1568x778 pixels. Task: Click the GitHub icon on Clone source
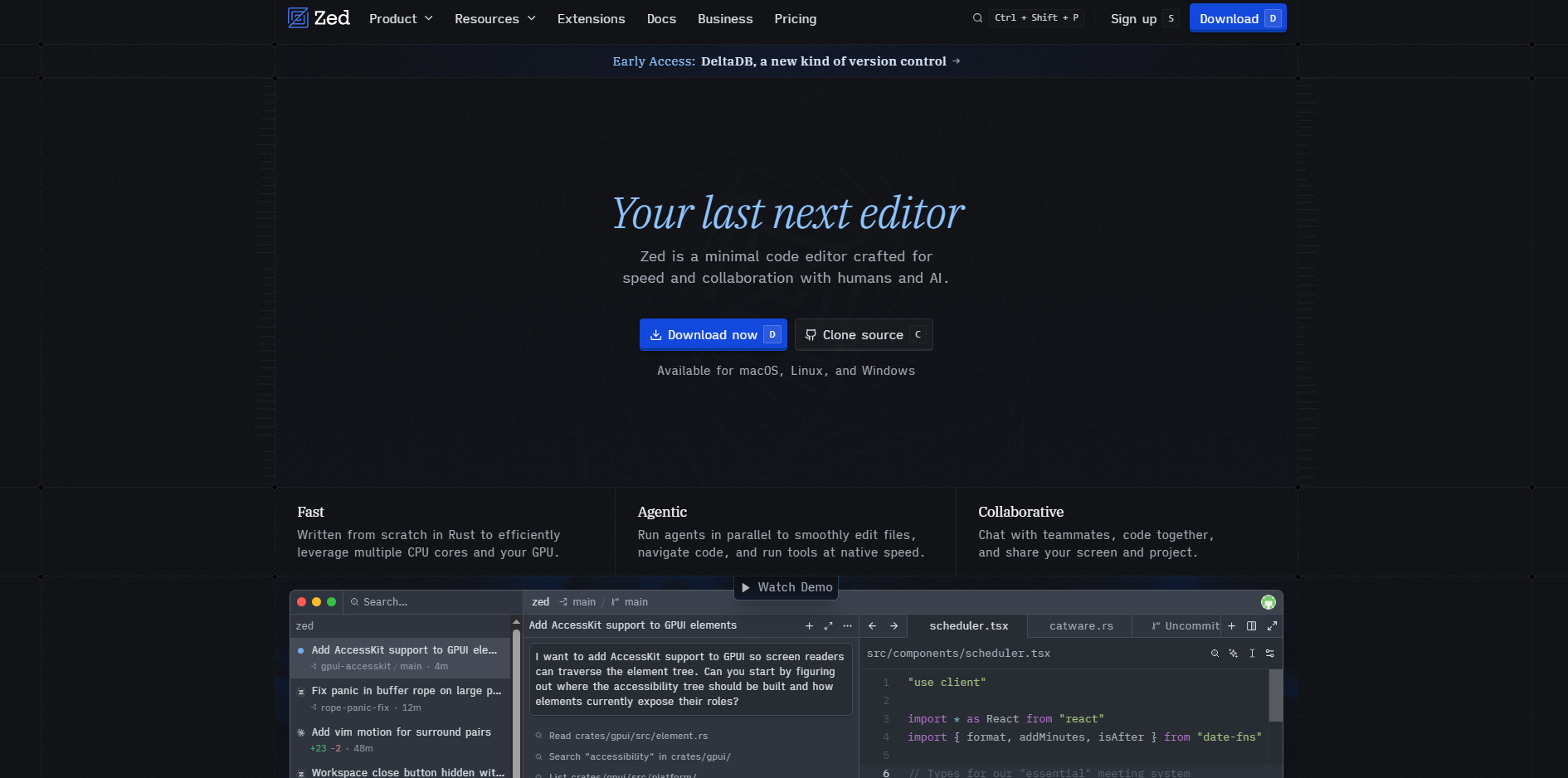811,335
